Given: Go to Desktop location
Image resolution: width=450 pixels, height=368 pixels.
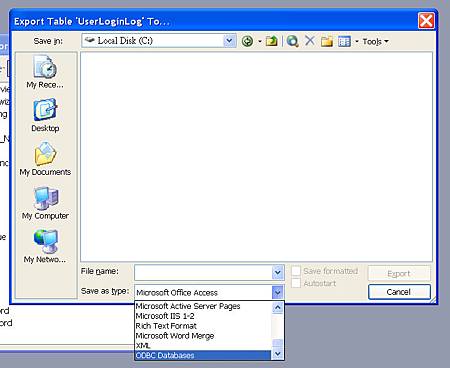Looking at the screenshot, I should point(45,115).
